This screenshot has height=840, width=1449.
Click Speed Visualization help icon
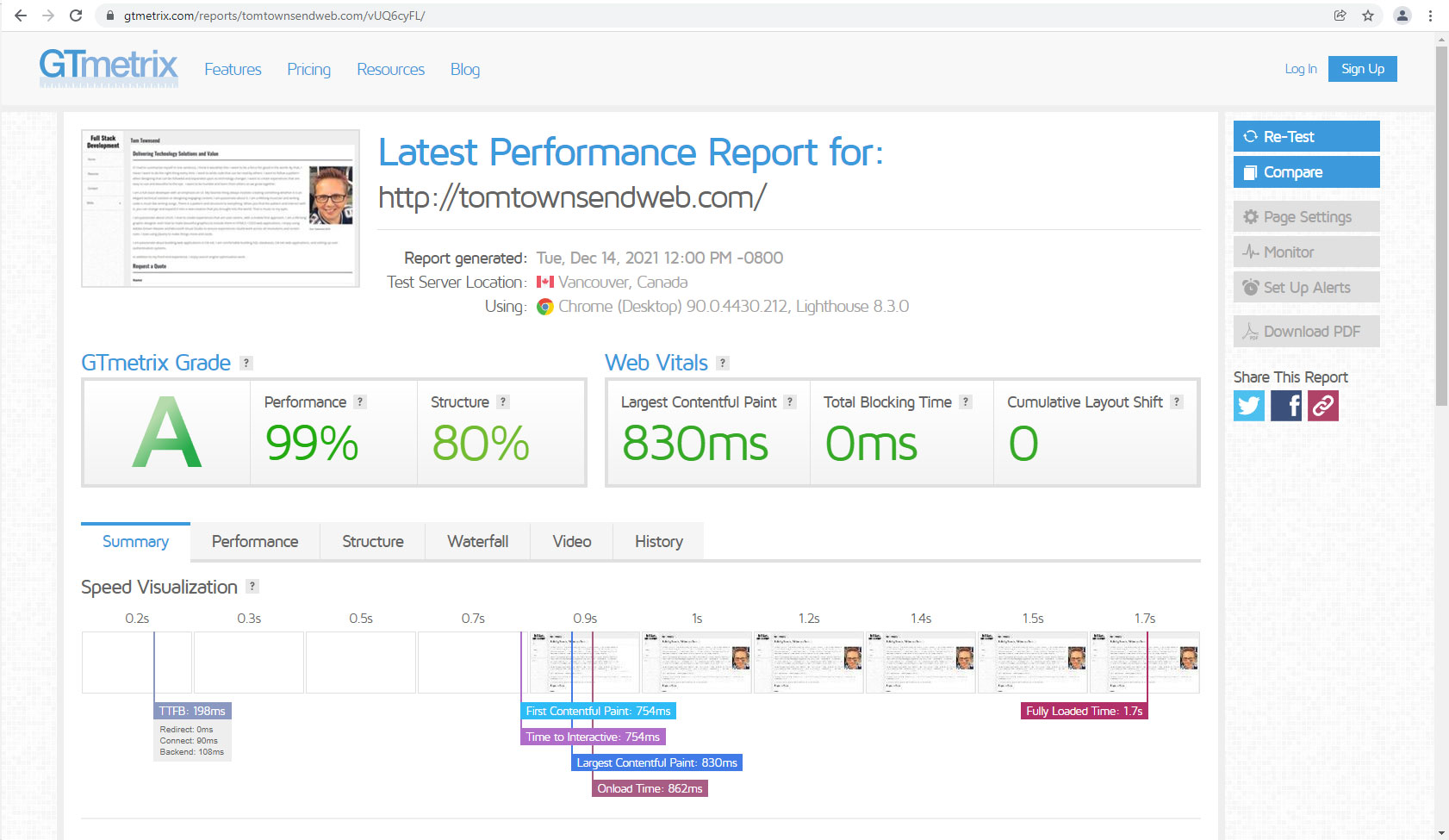tap(252, 586)
